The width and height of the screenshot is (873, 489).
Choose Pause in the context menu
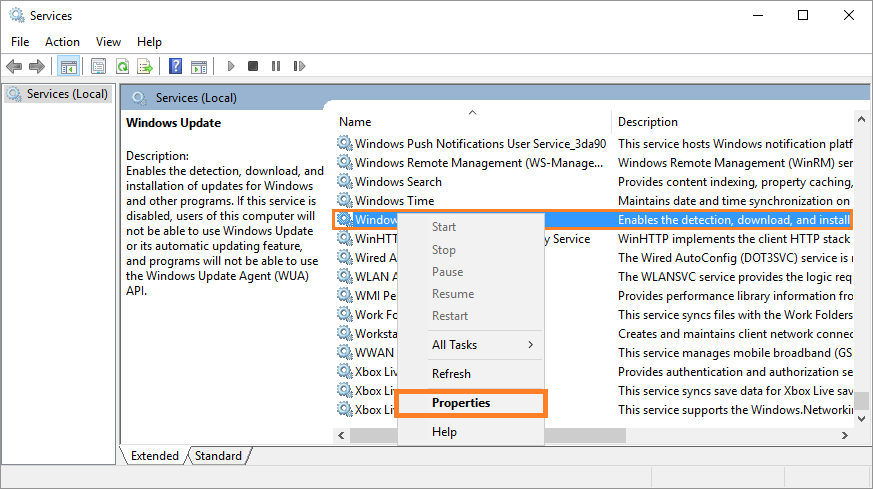470,272
